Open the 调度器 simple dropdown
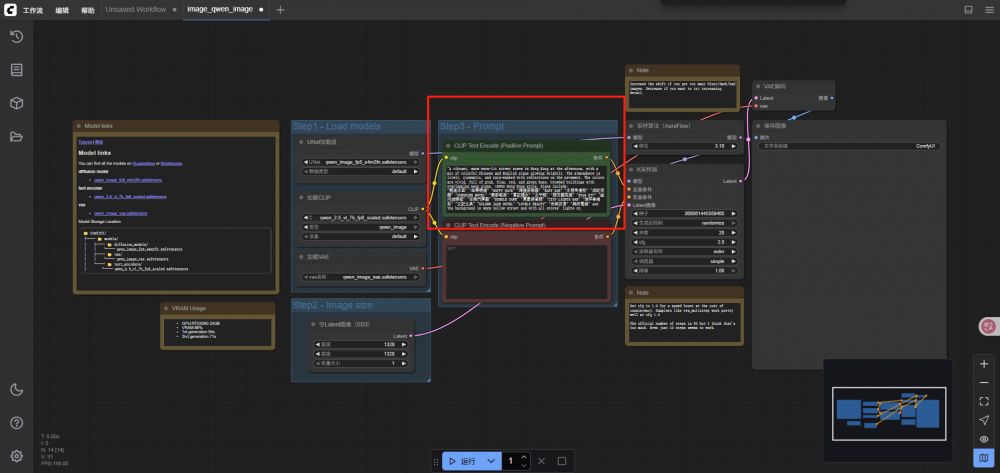Screen dimensions: 1000x473 tap(684, 261)
